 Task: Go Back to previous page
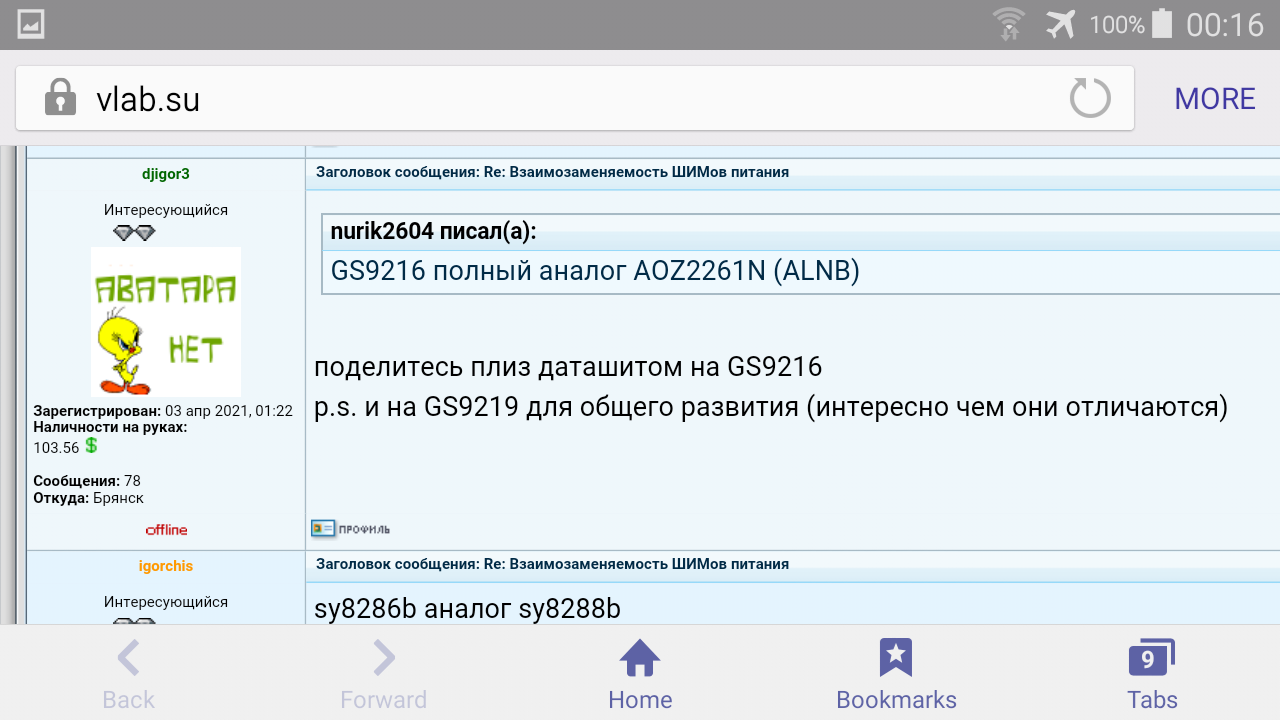coord(128,674)
